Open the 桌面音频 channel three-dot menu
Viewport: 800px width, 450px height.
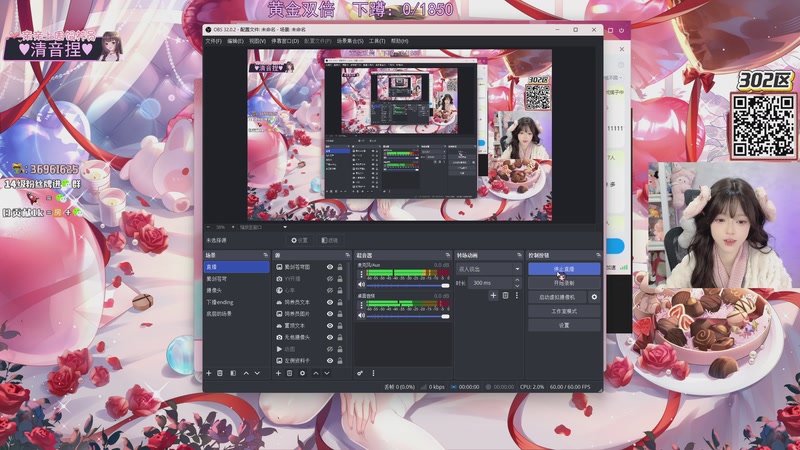pyautogui.click(x=361, y=305)
